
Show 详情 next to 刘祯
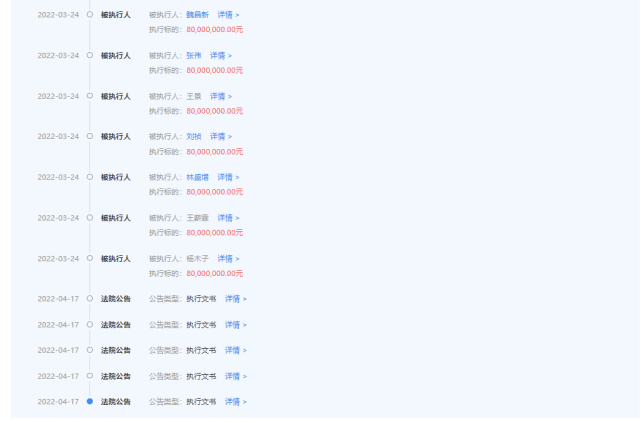click(x=220, y=136)
